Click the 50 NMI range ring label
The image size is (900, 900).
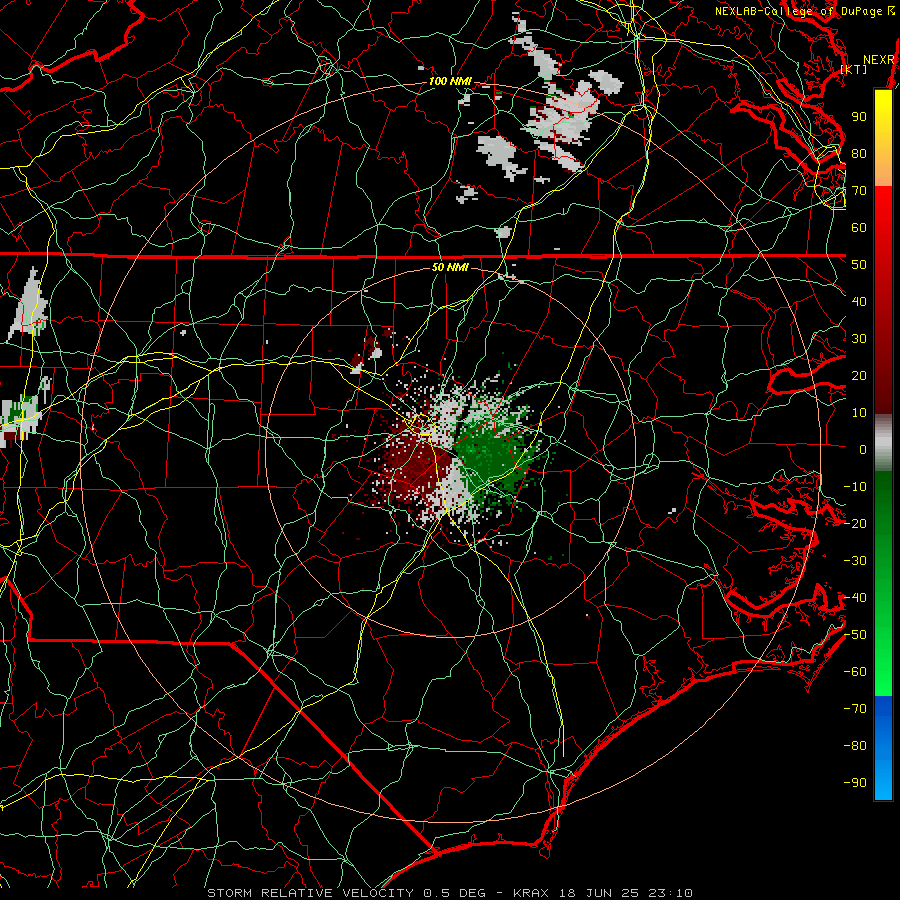point(450,267)
